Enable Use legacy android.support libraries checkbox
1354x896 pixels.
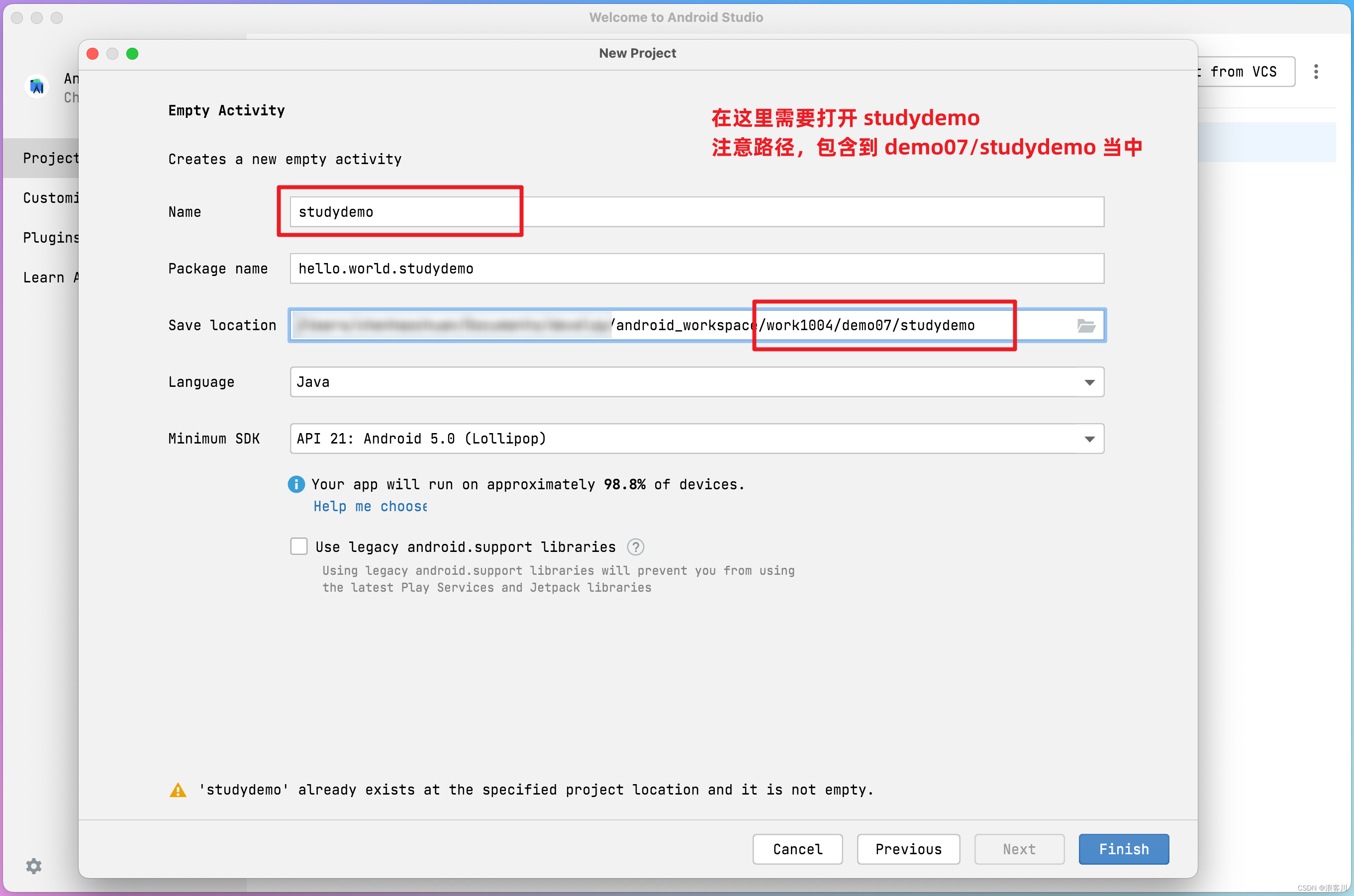pos(299,546)
